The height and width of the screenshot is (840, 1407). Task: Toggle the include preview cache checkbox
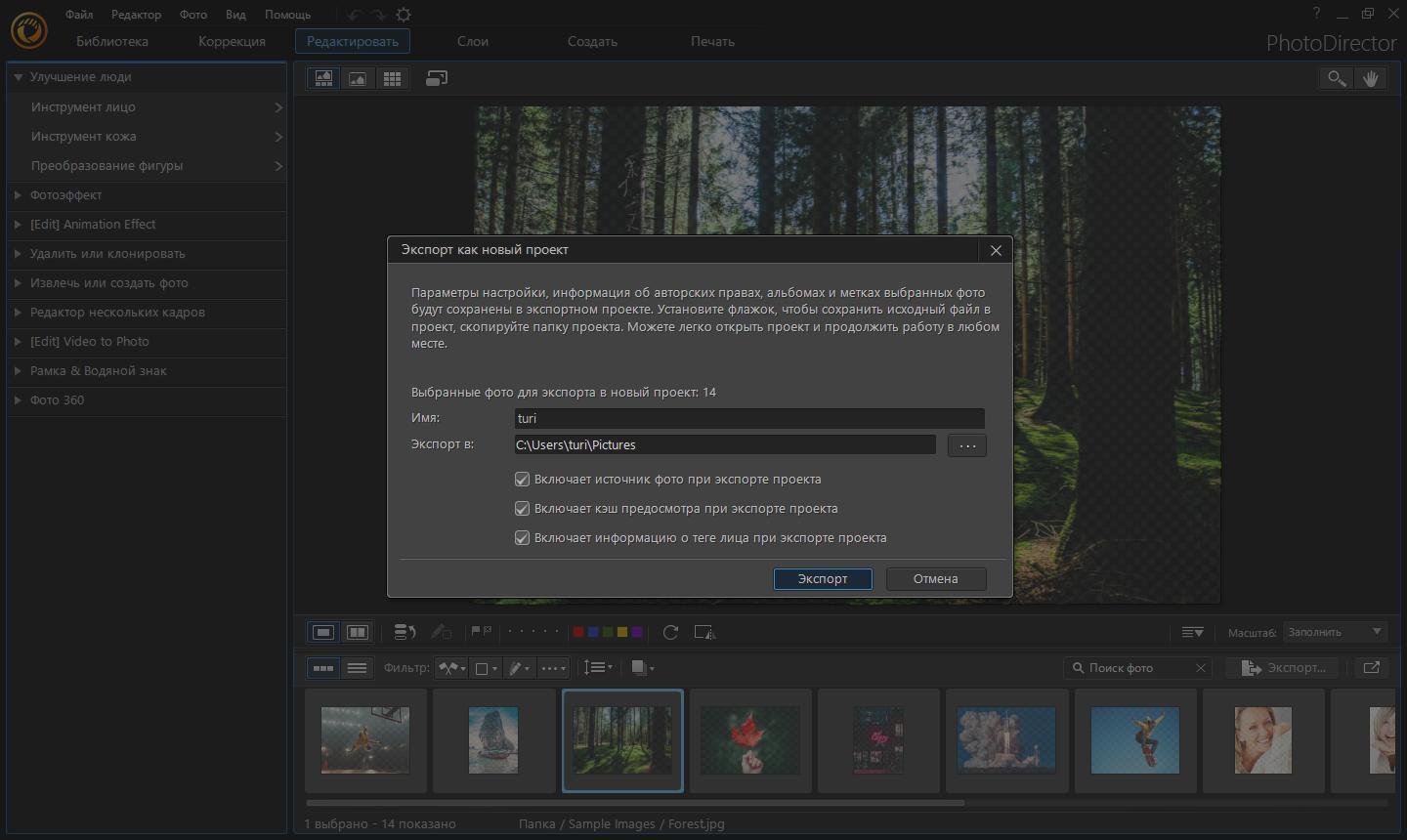[x=522, y=509]
